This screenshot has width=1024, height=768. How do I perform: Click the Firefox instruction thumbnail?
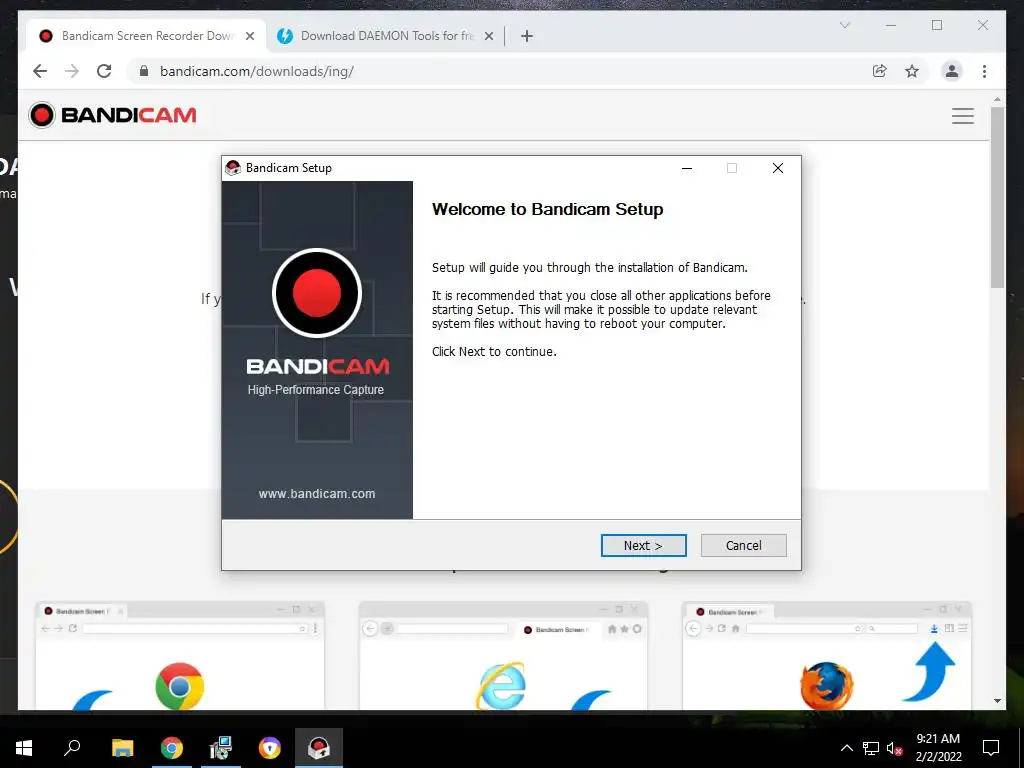[827, 656]
